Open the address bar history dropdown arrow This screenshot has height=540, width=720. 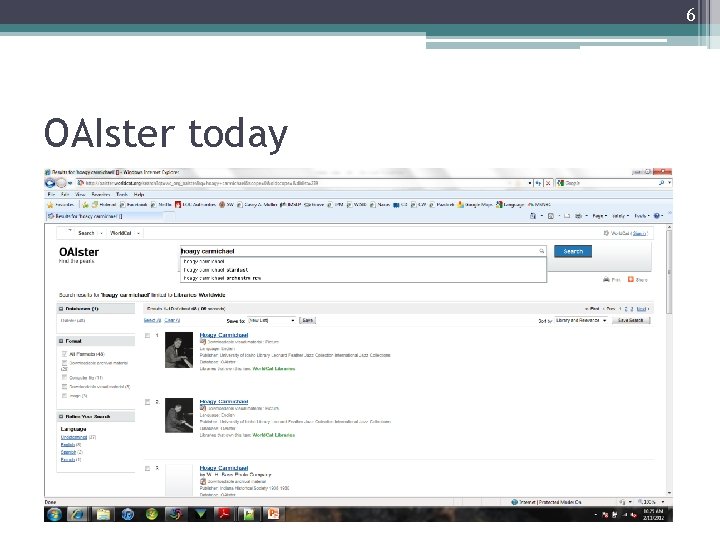pos(530,183)
